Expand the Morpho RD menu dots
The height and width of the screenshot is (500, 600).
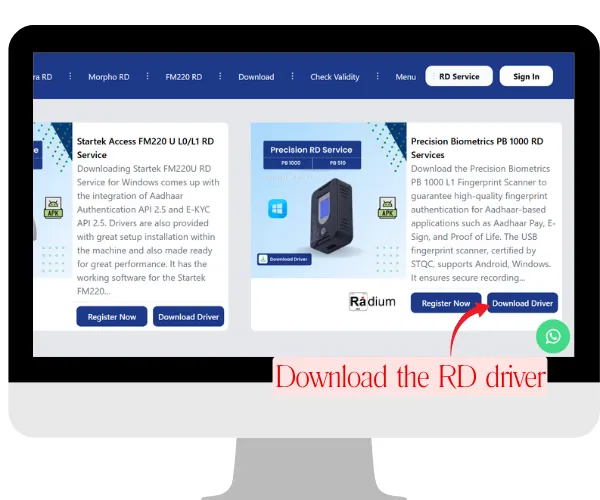148,76
